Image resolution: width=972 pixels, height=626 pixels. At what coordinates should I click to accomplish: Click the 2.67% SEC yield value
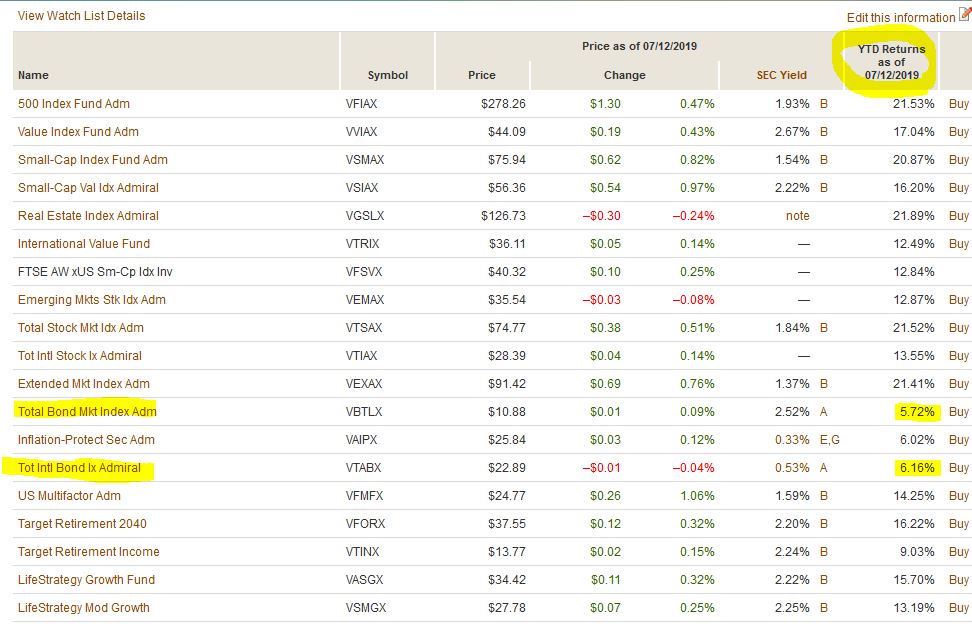click(x=792, y=131)
